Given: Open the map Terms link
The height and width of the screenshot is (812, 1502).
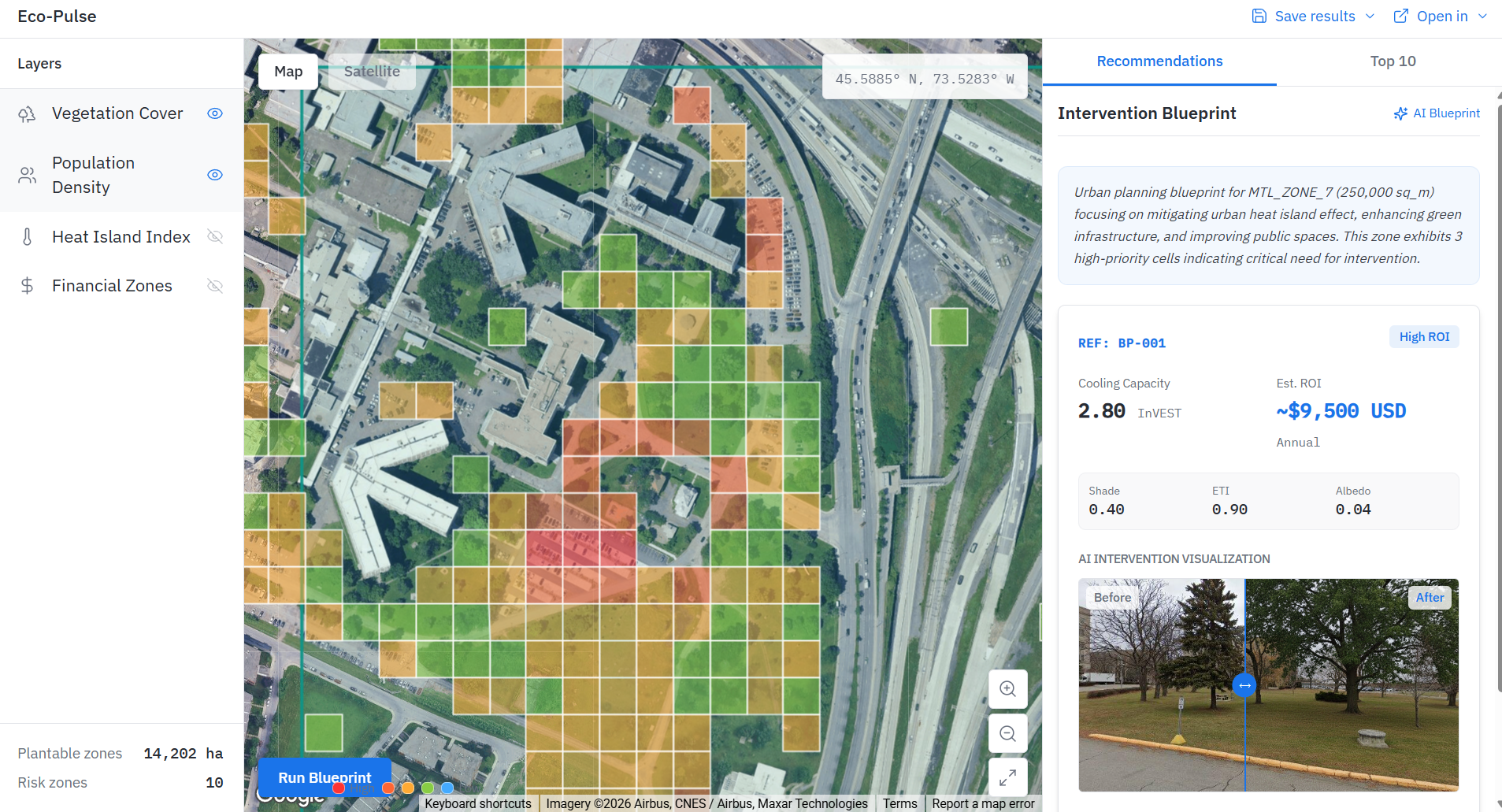Looking at the screenshot, I should [899, 803].
